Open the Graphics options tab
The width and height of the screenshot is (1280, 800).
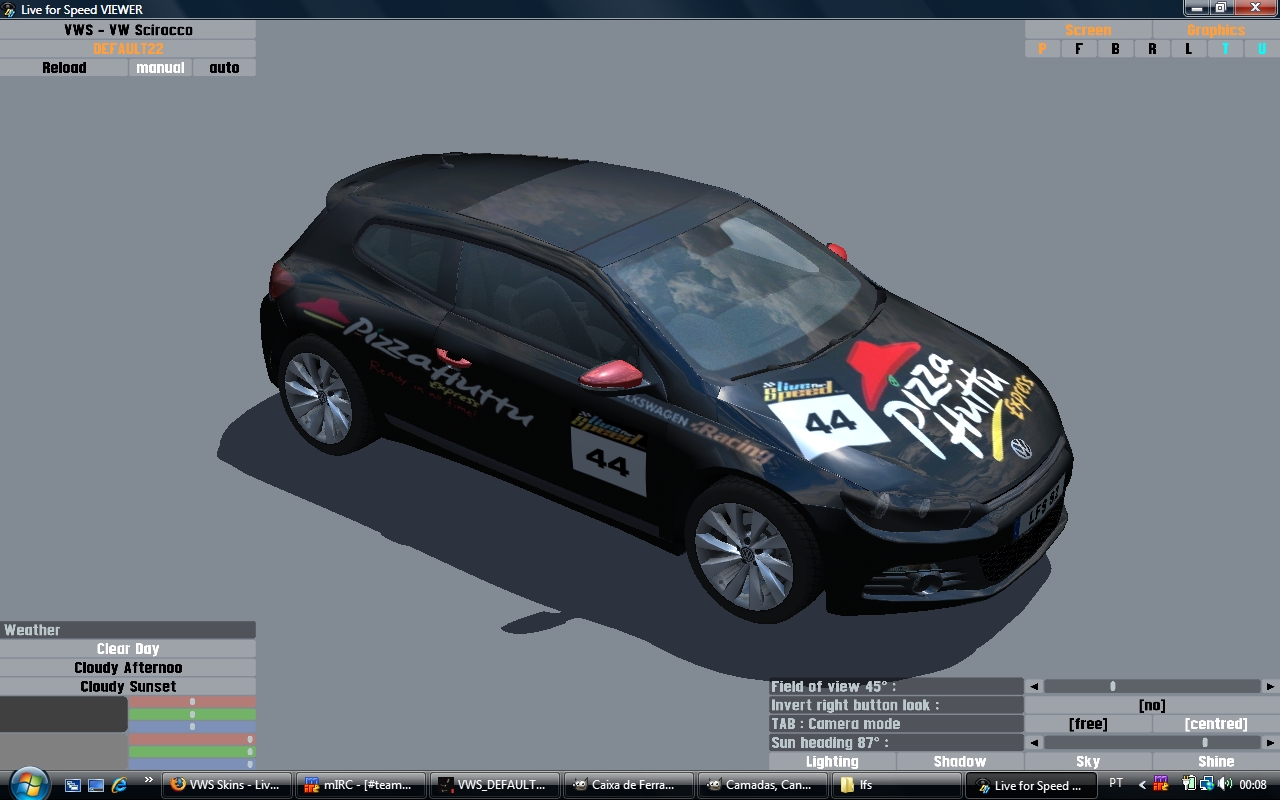[1216, 30]
